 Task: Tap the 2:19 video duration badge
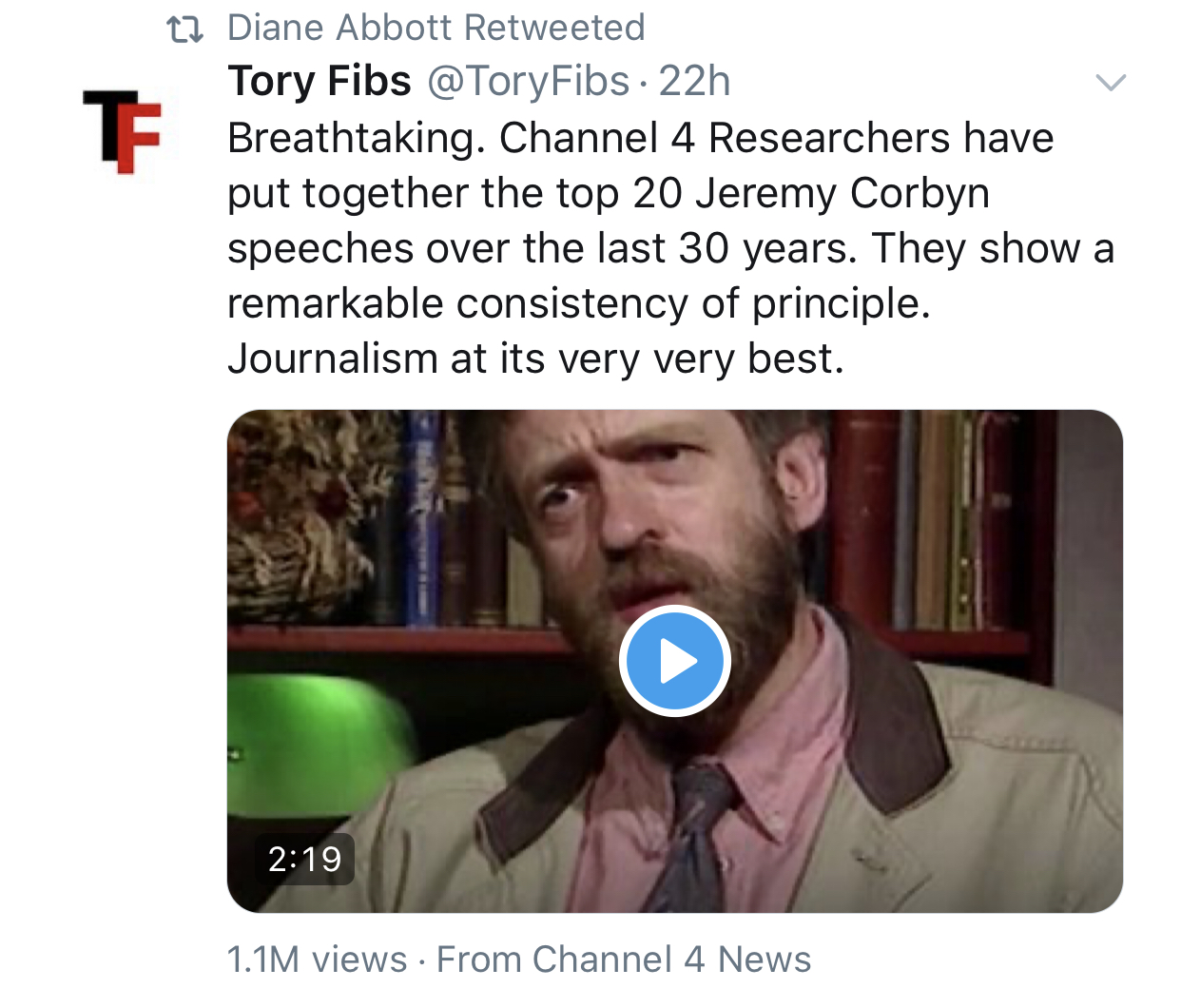[304, 860]
